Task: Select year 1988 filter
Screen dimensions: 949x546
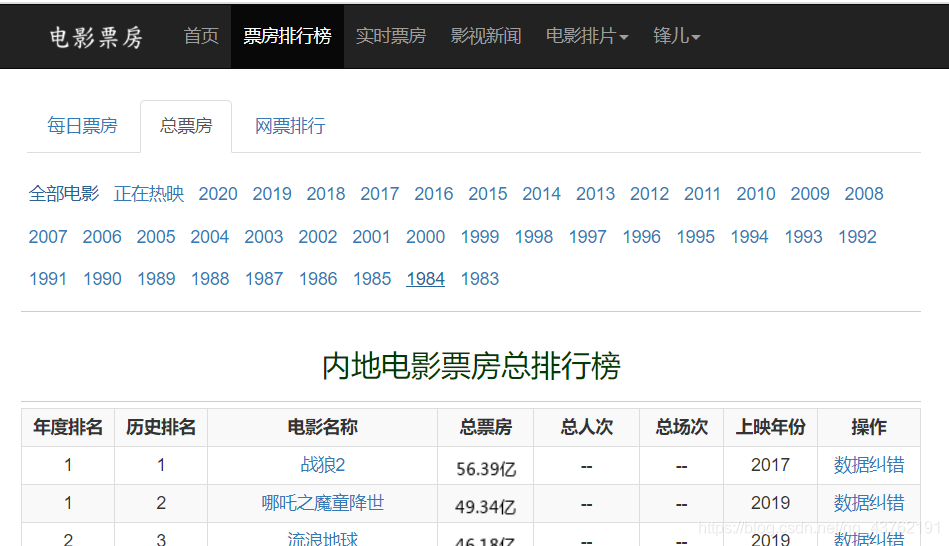Action: (209, 279)
